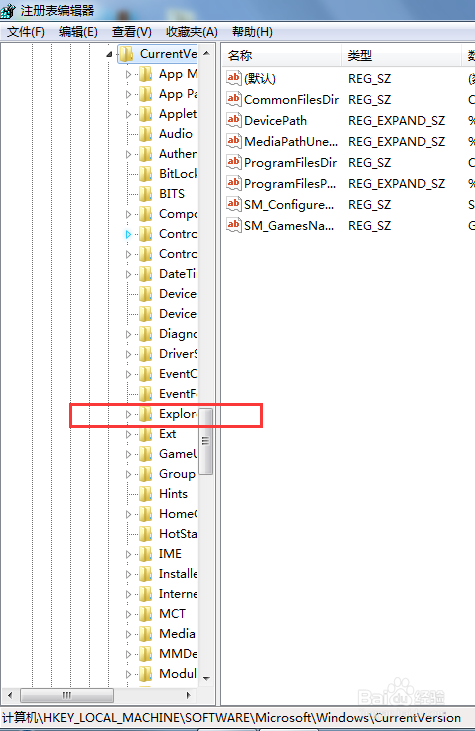Click the Ext folder icon
The width and height of the screenshot is (475, 731).
pyautogui.click(x=145, y=434)
